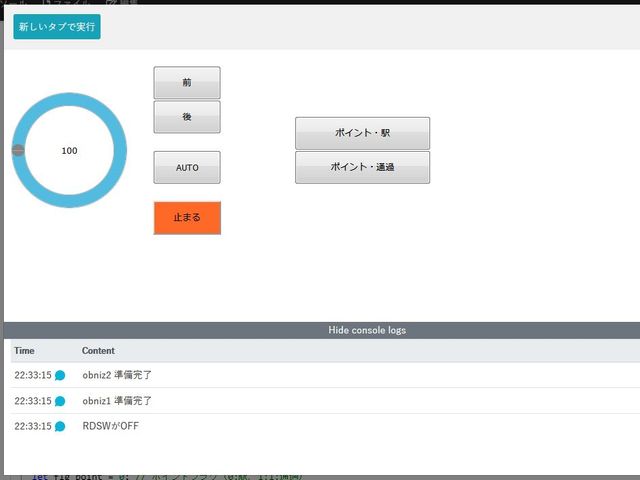Image resolution: width=640 pixels, height=480 pixels.
Task: Collapse the Hide console logs bar
Action: 367,330
